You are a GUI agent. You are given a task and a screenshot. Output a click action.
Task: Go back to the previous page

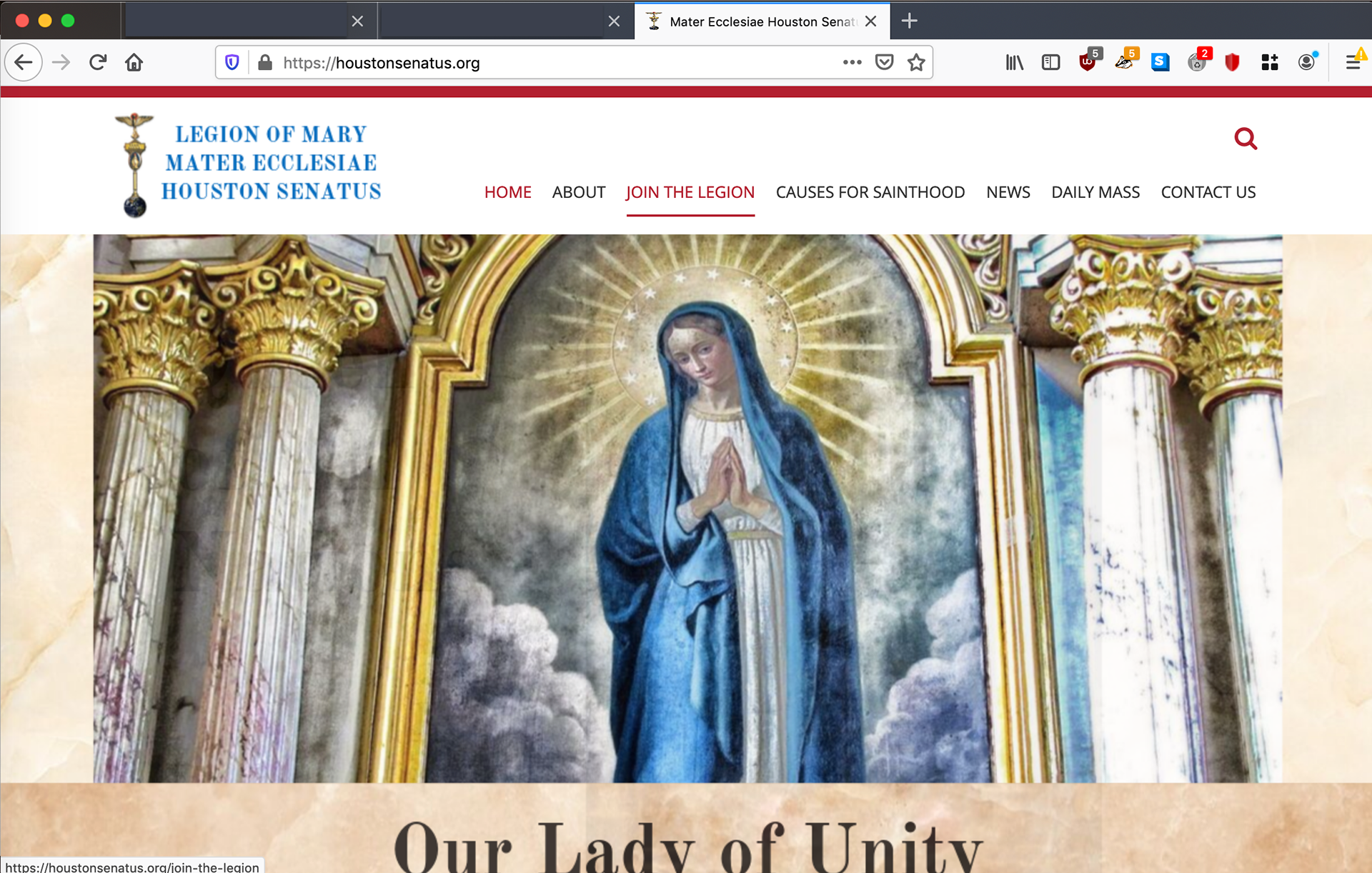(24, 63)
